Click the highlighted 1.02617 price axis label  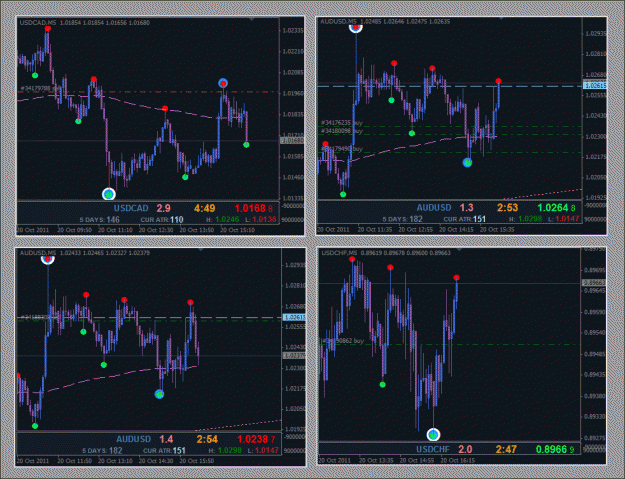coord(294,317)
